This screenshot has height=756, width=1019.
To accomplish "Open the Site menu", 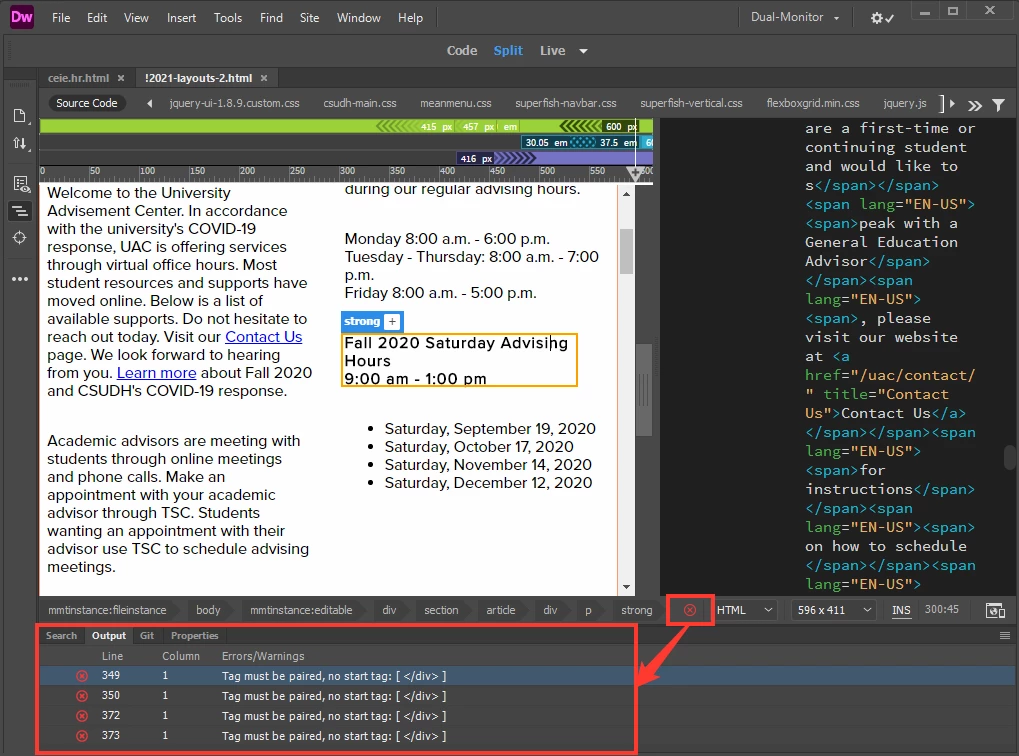I will (x=309, y=18).
